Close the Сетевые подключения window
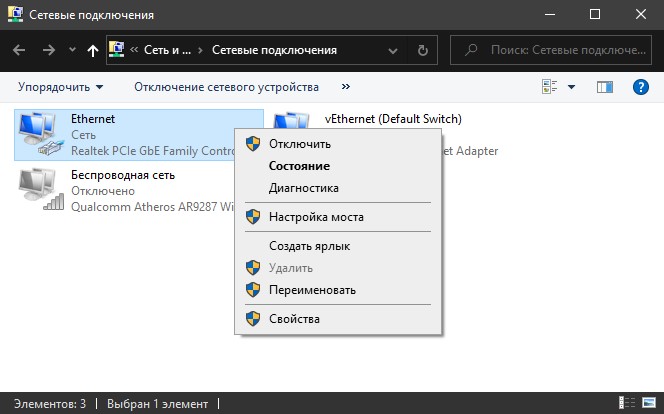 point(641,14)
